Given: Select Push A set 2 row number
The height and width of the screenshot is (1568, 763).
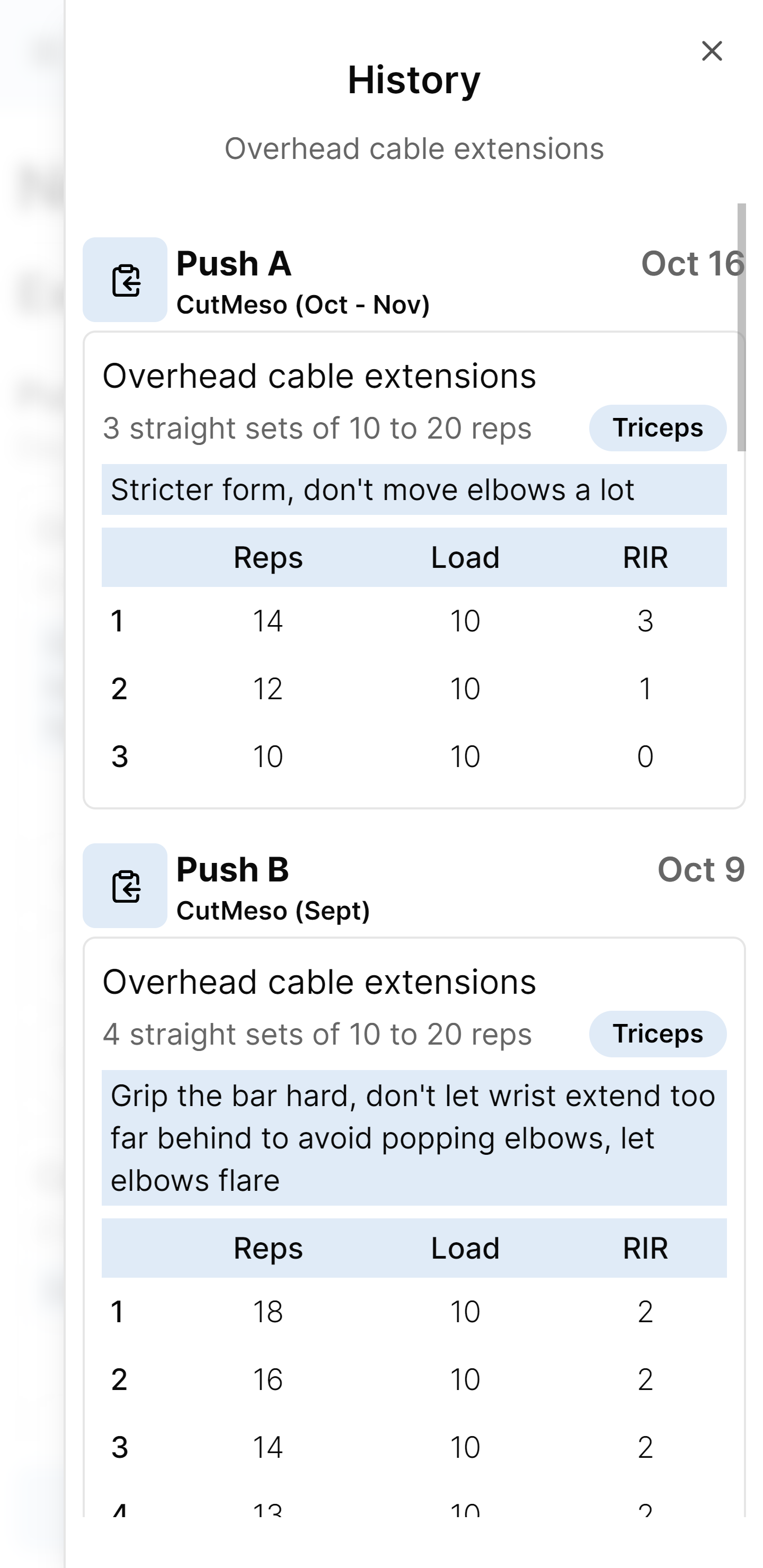Looking at the screenshot, I should [119, 689].
